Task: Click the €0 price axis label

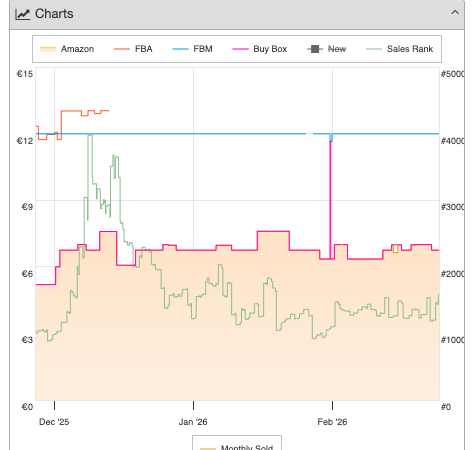Action: (x=27, y=407)
